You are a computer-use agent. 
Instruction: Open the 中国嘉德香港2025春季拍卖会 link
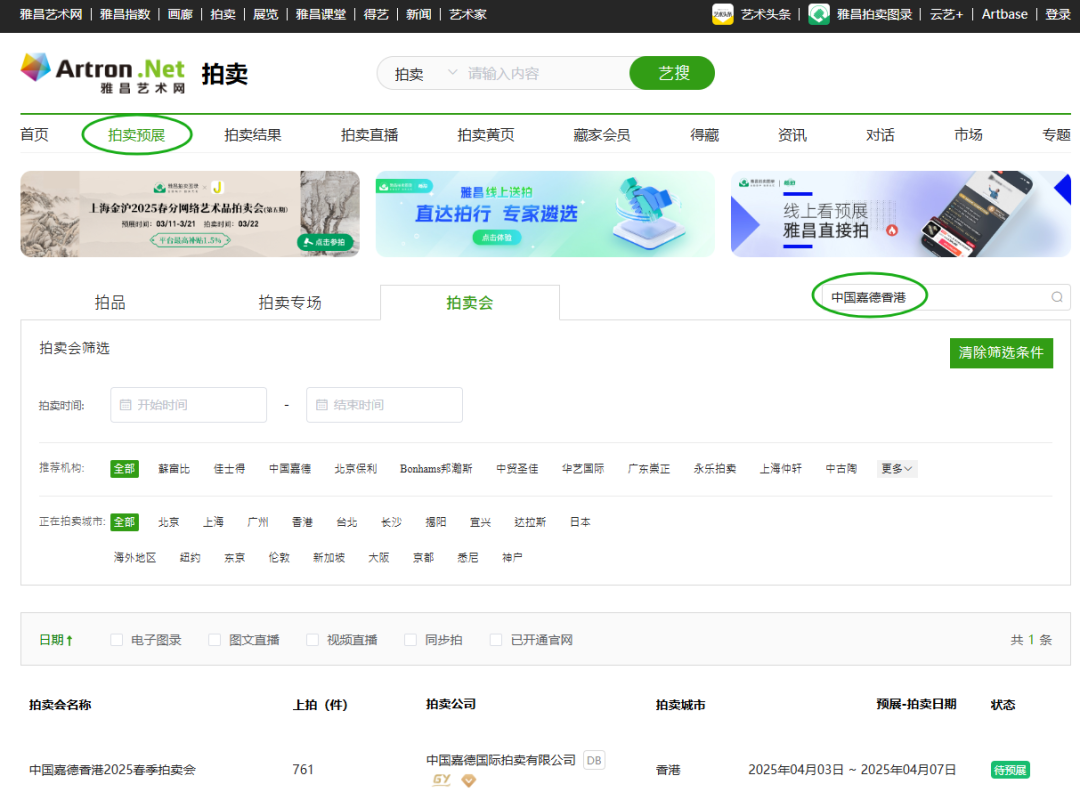(112, 769)
